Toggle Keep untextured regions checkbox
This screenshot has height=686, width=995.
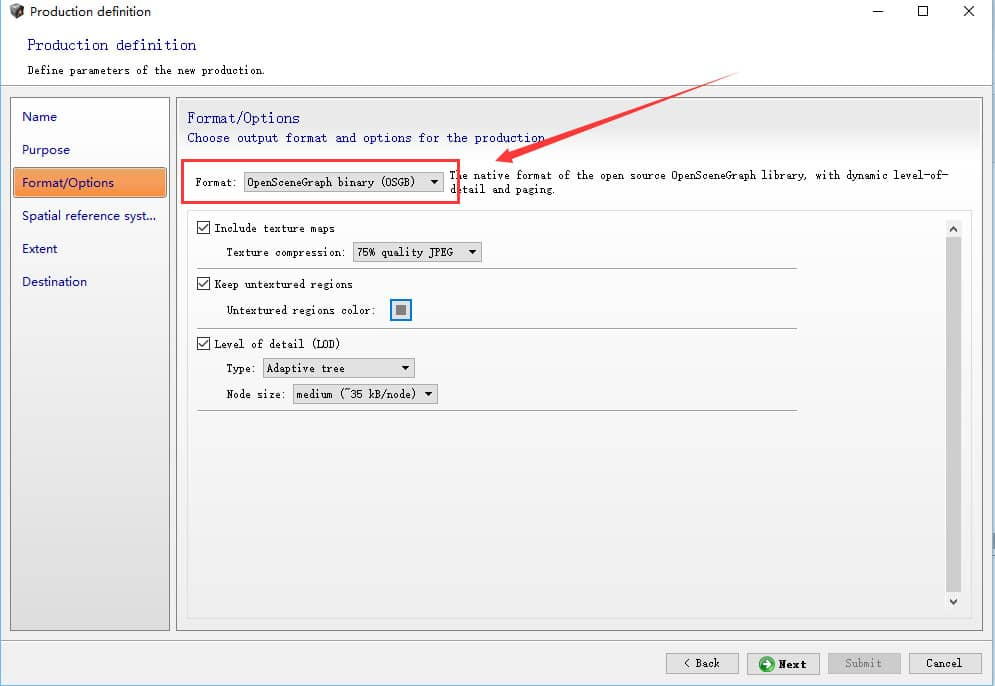click(205, 284)
